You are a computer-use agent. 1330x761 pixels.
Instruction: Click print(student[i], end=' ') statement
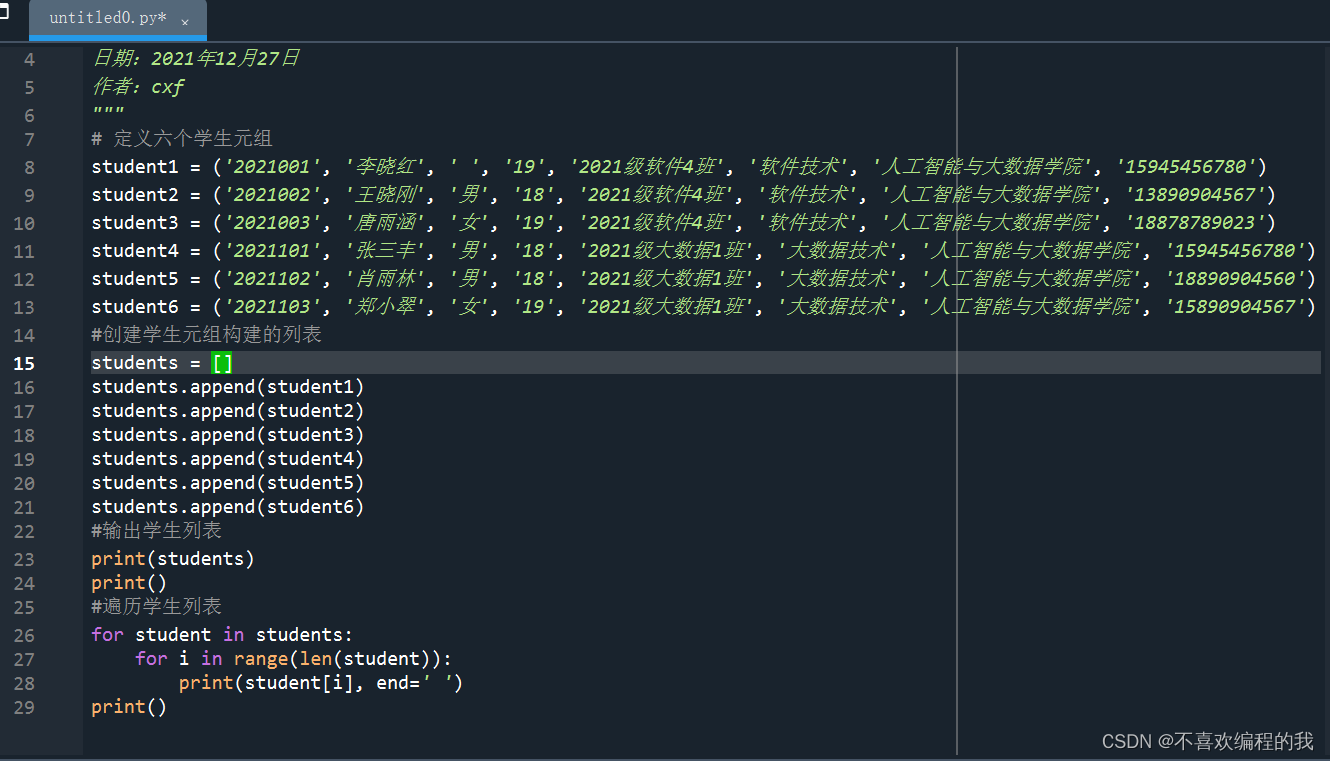click(321, 682)
